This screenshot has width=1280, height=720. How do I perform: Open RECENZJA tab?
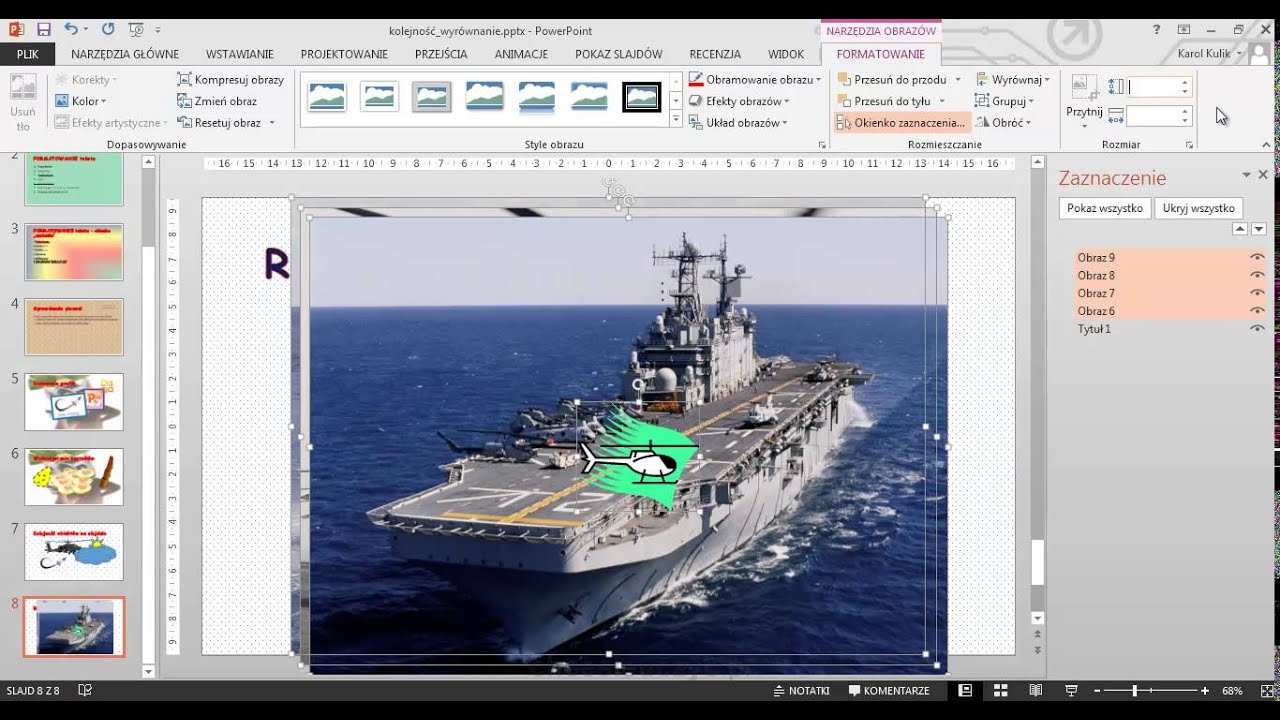(x=715, y=54)
